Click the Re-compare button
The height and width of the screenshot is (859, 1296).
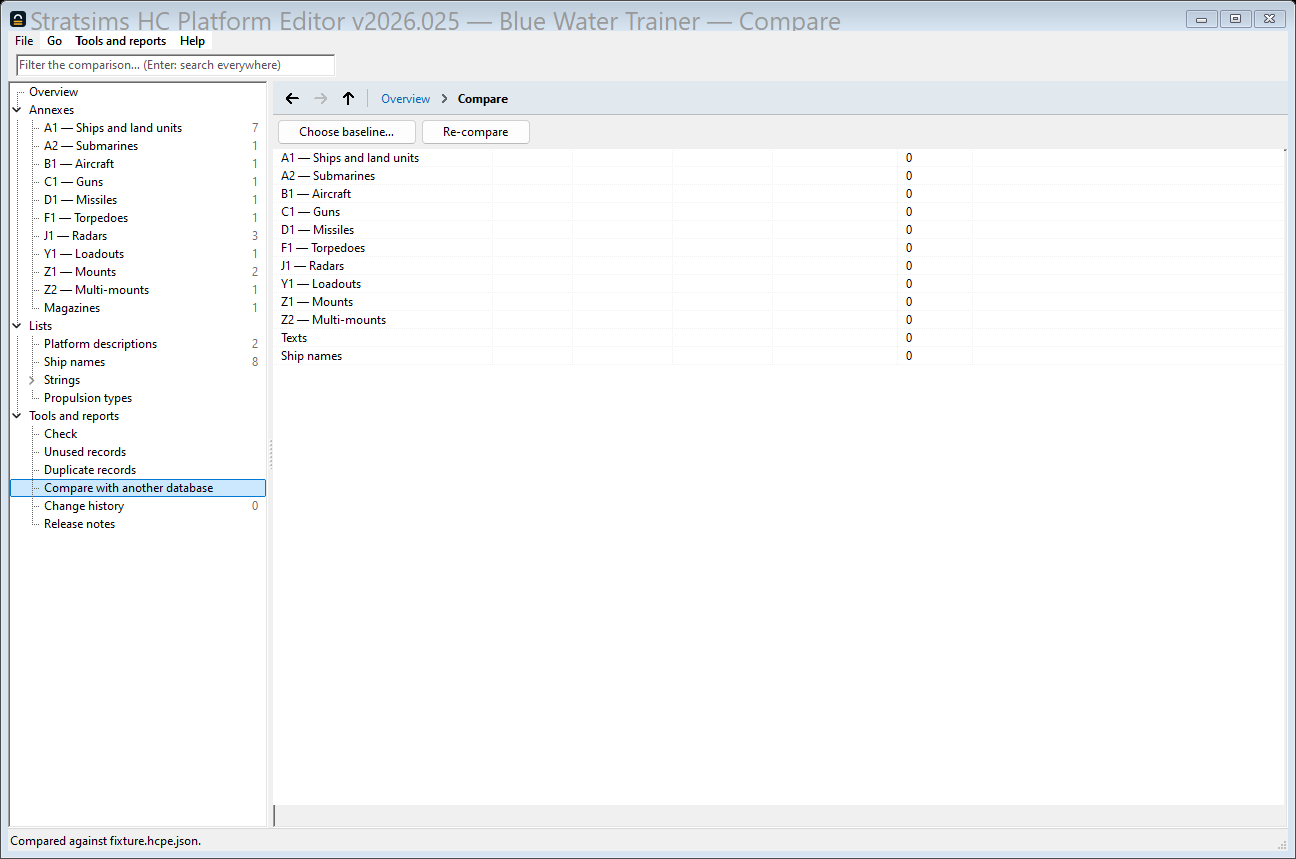pyautogui.click(x=476, y=132)
